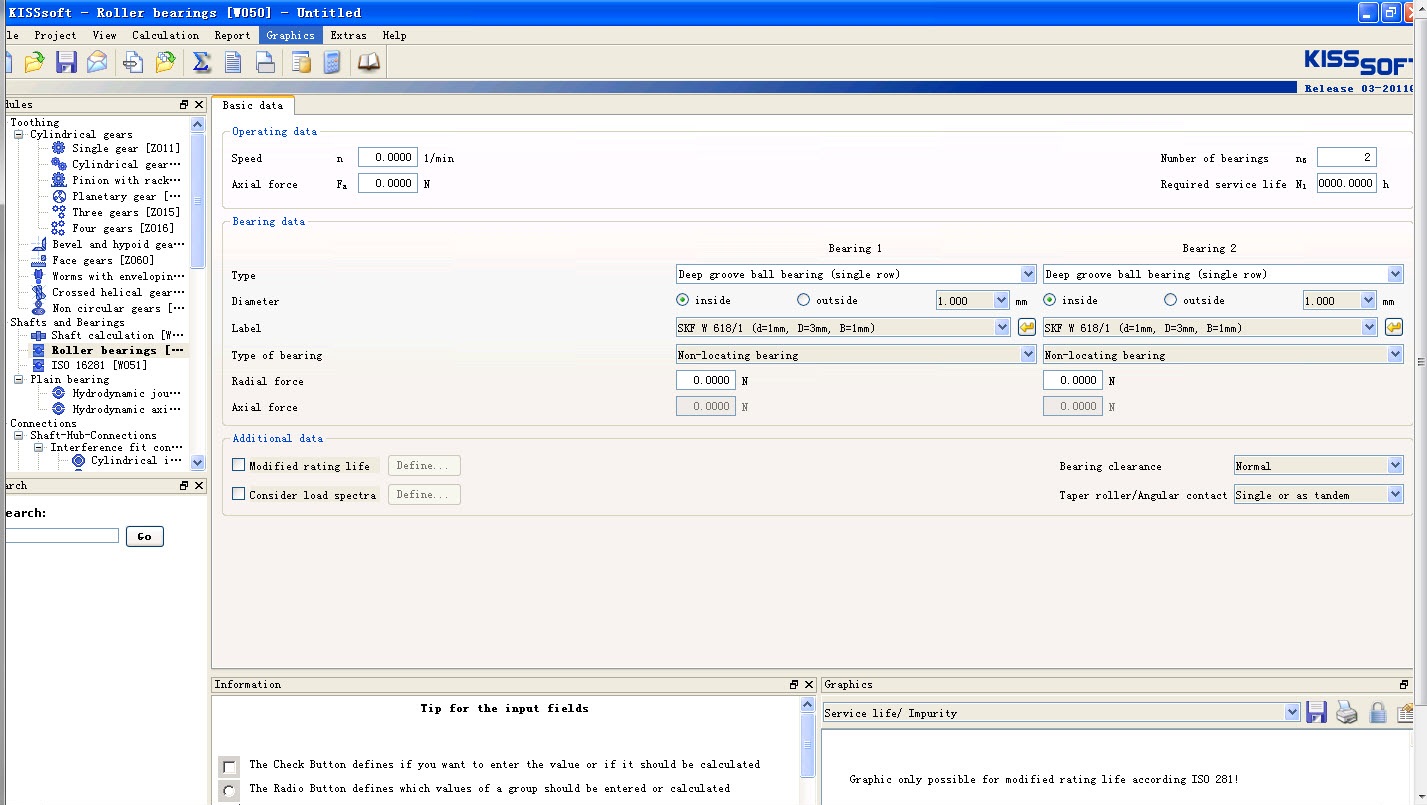Open the Report menu
The width and height of the screenshot is (1427, 805).
[233, 35]
